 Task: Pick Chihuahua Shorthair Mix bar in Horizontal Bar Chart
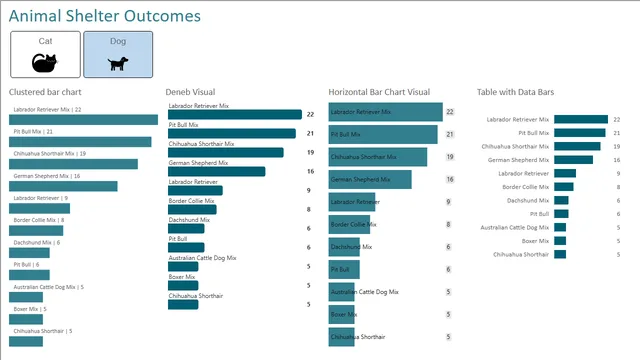(x=378, y=157)
